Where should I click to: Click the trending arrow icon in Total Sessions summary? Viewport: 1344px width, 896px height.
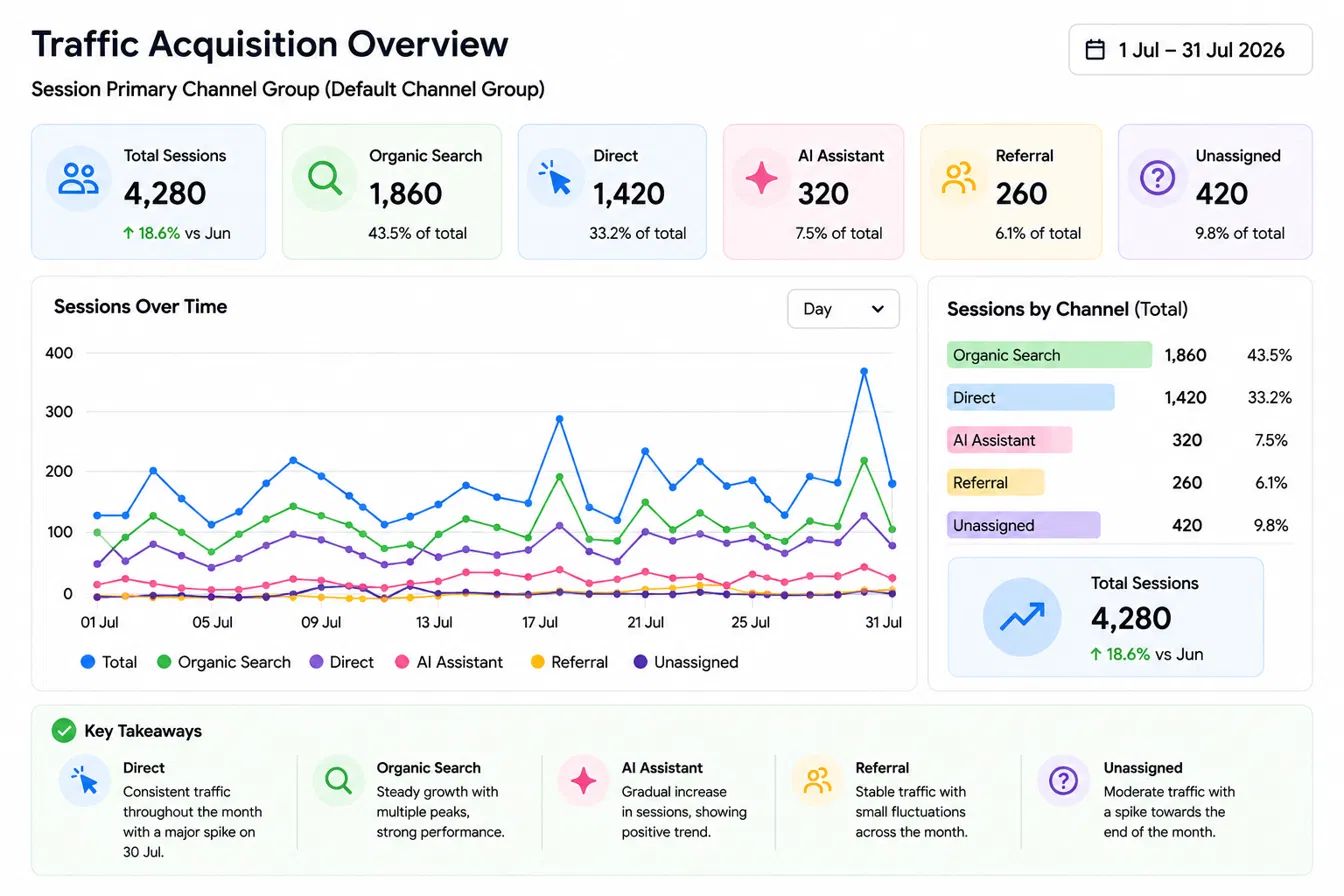tap(1021, 616)
